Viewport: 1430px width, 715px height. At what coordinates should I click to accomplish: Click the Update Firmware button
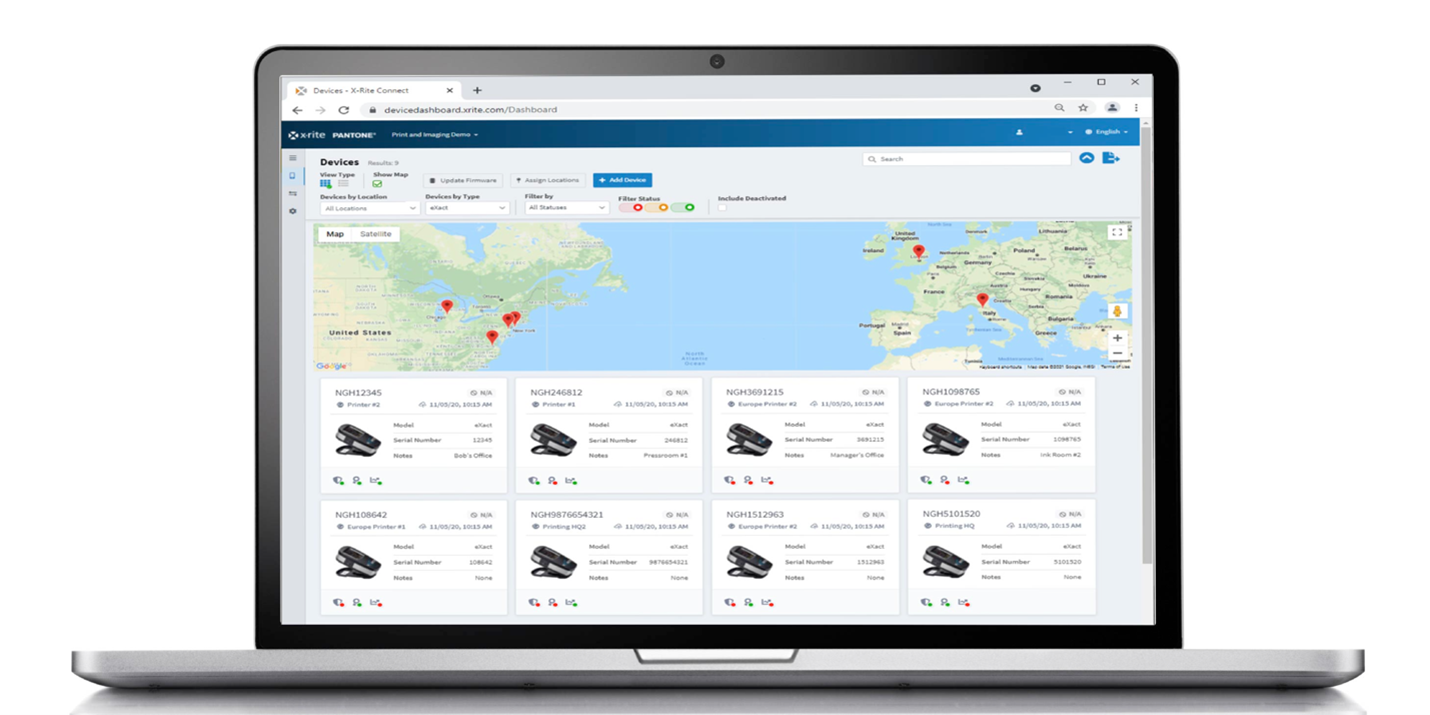pos(465,181)
